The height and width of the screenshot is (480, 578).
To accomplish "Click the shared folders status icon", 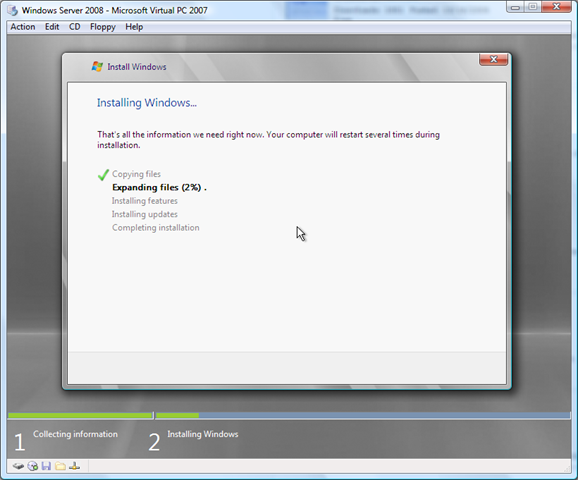I will 60,466.
